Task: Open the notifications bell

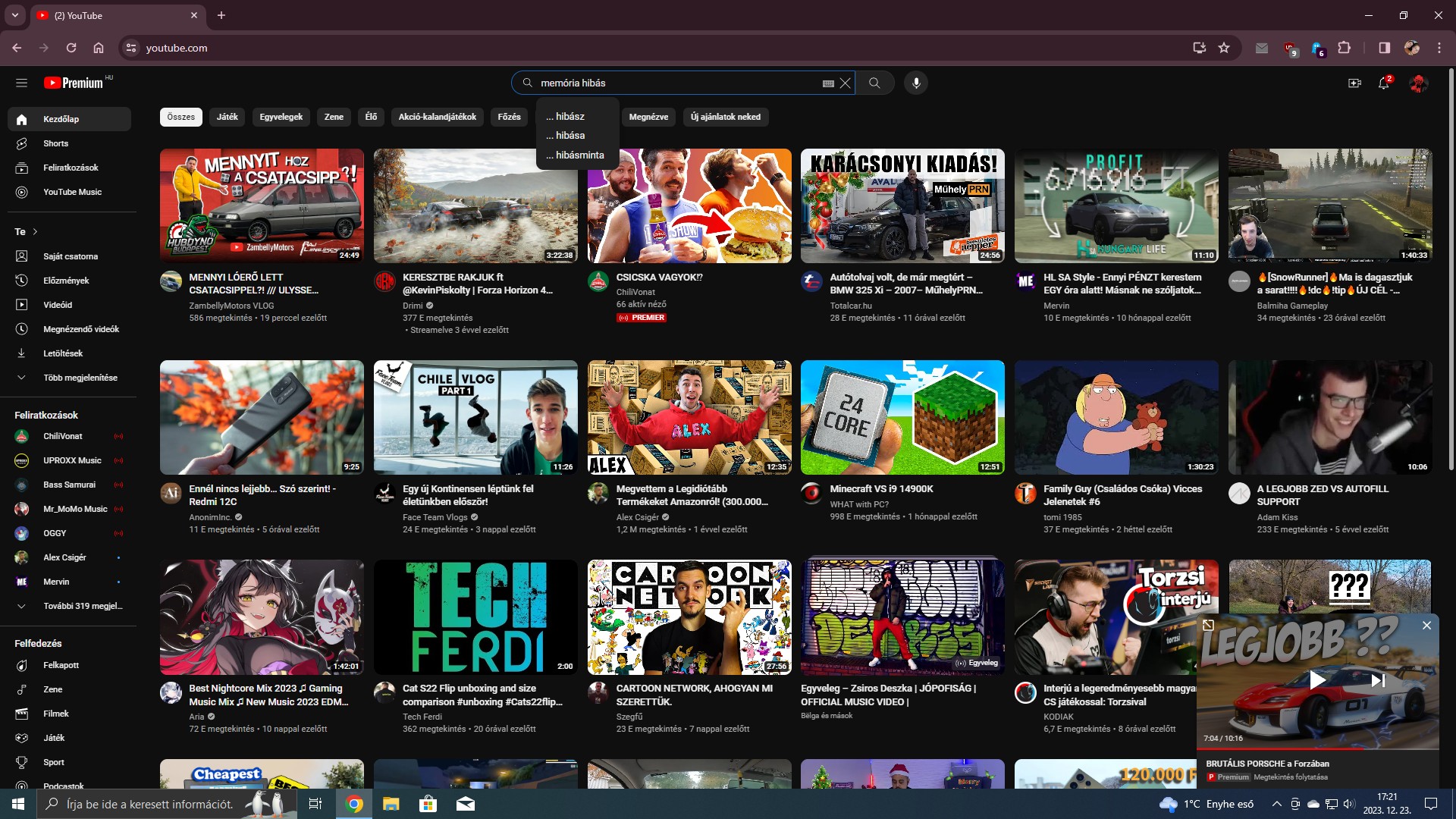Action: (x=1384, y=83)
